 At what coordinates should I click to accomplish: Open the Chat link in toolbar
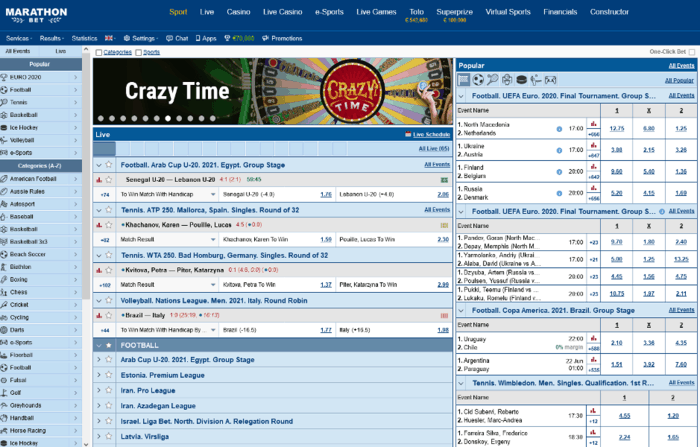(177, 38)
